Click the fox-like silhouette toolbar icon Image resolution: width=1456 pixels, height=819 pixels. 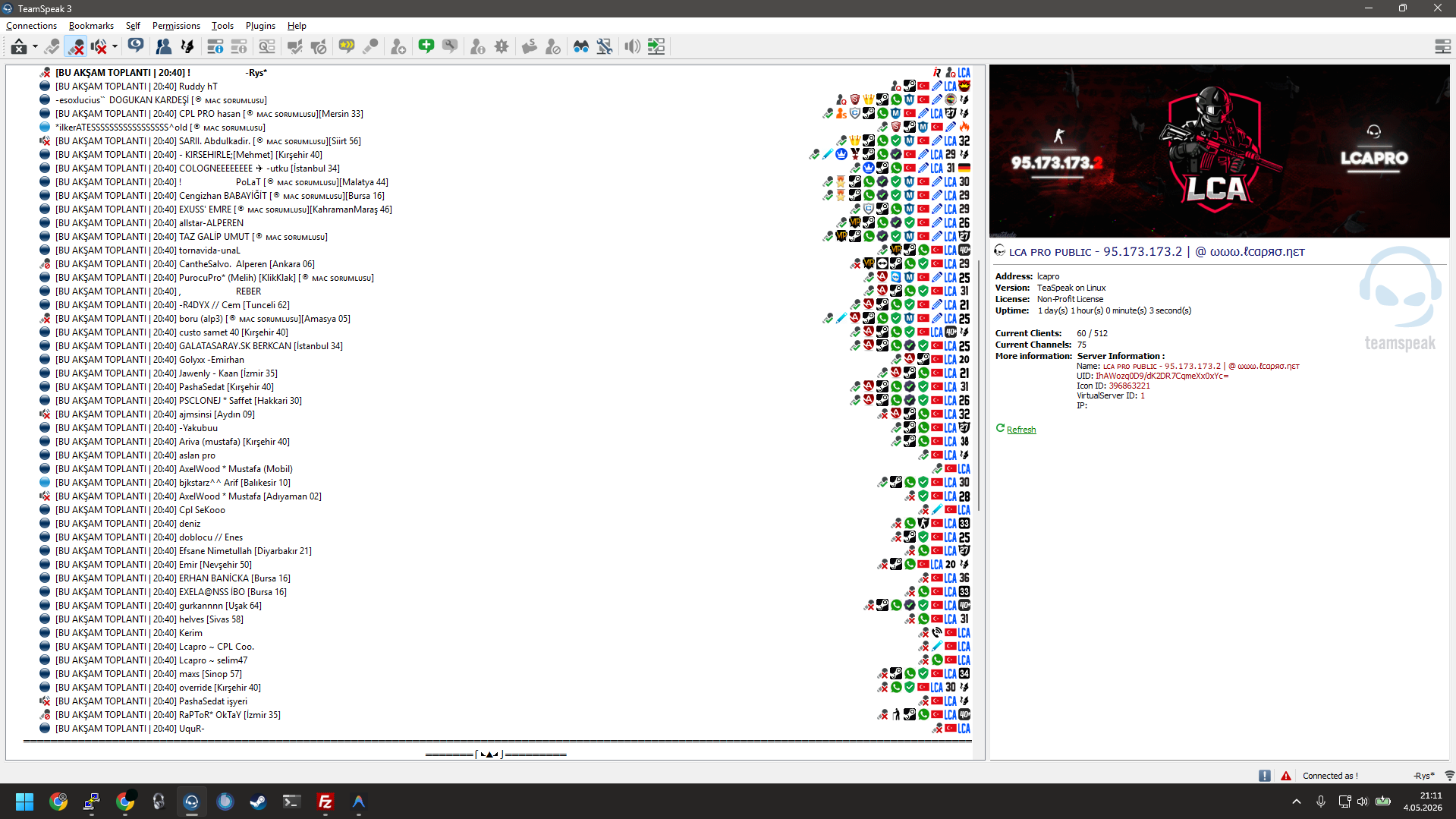pos(187,46)
